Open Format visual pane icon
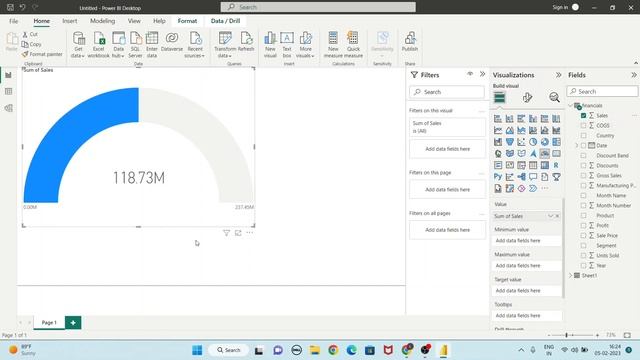Image resolution: width=640 pixels, height=360 pixels. (x=527, y=98)
